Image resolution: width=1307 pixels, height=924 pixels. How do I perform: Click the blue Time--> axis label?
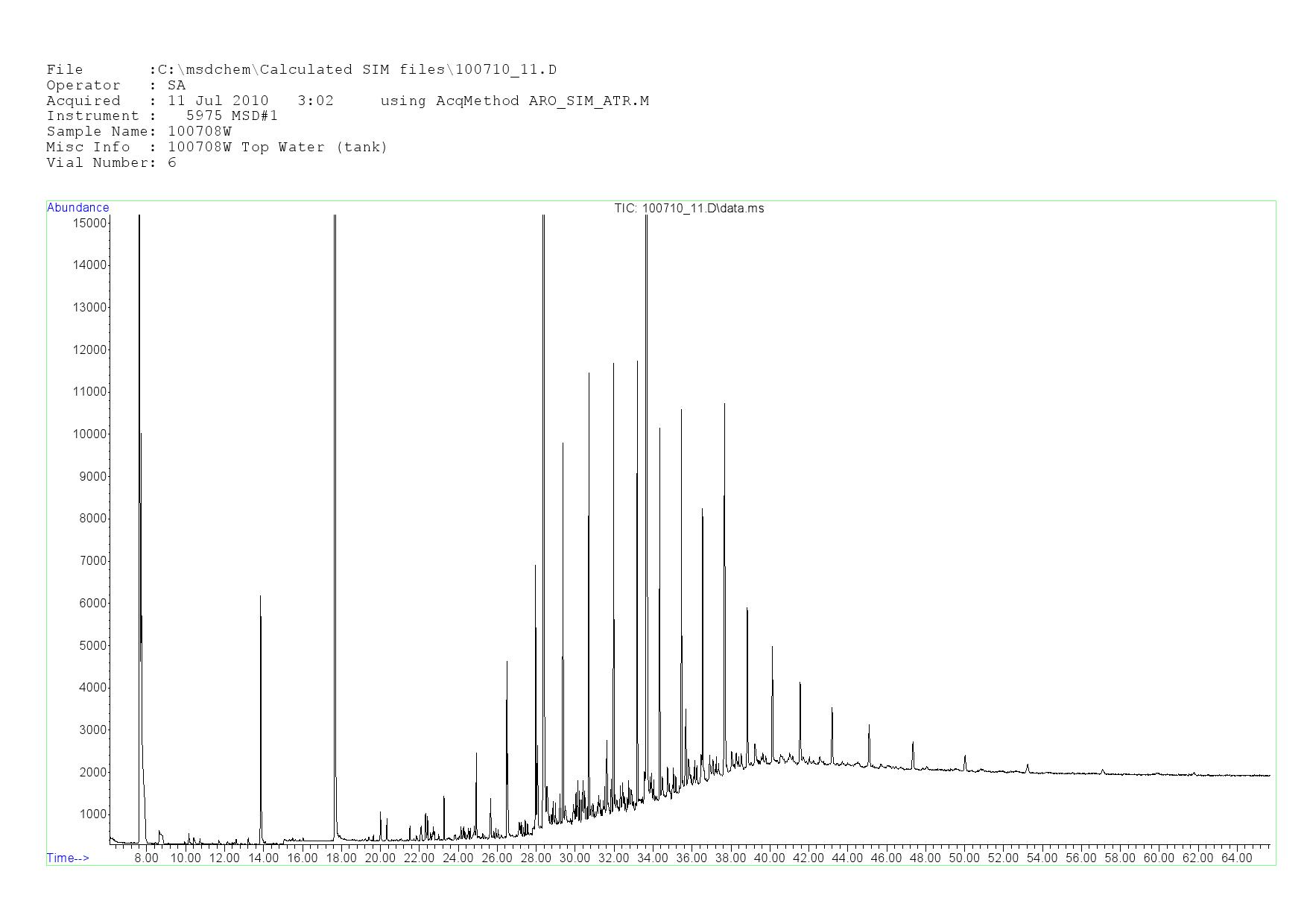pos(68,858)
